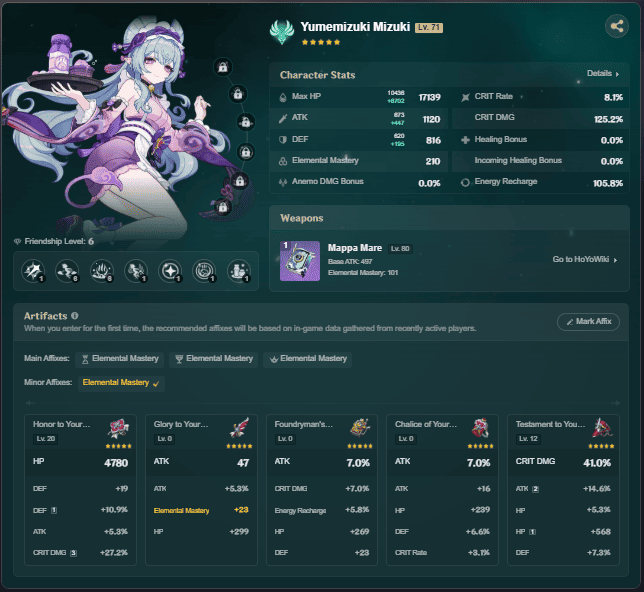Click the Mark Affix button
The height and width of the screenshot is (592, 644).
click(588, 322)
